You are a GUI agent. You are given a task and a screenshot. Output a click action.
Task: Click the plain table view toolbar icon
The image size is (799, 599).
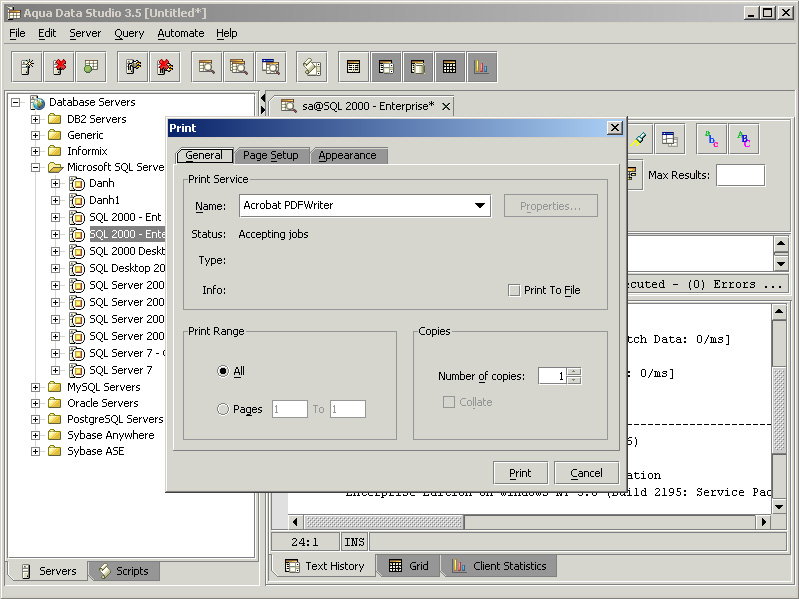(x=353, y=67)
